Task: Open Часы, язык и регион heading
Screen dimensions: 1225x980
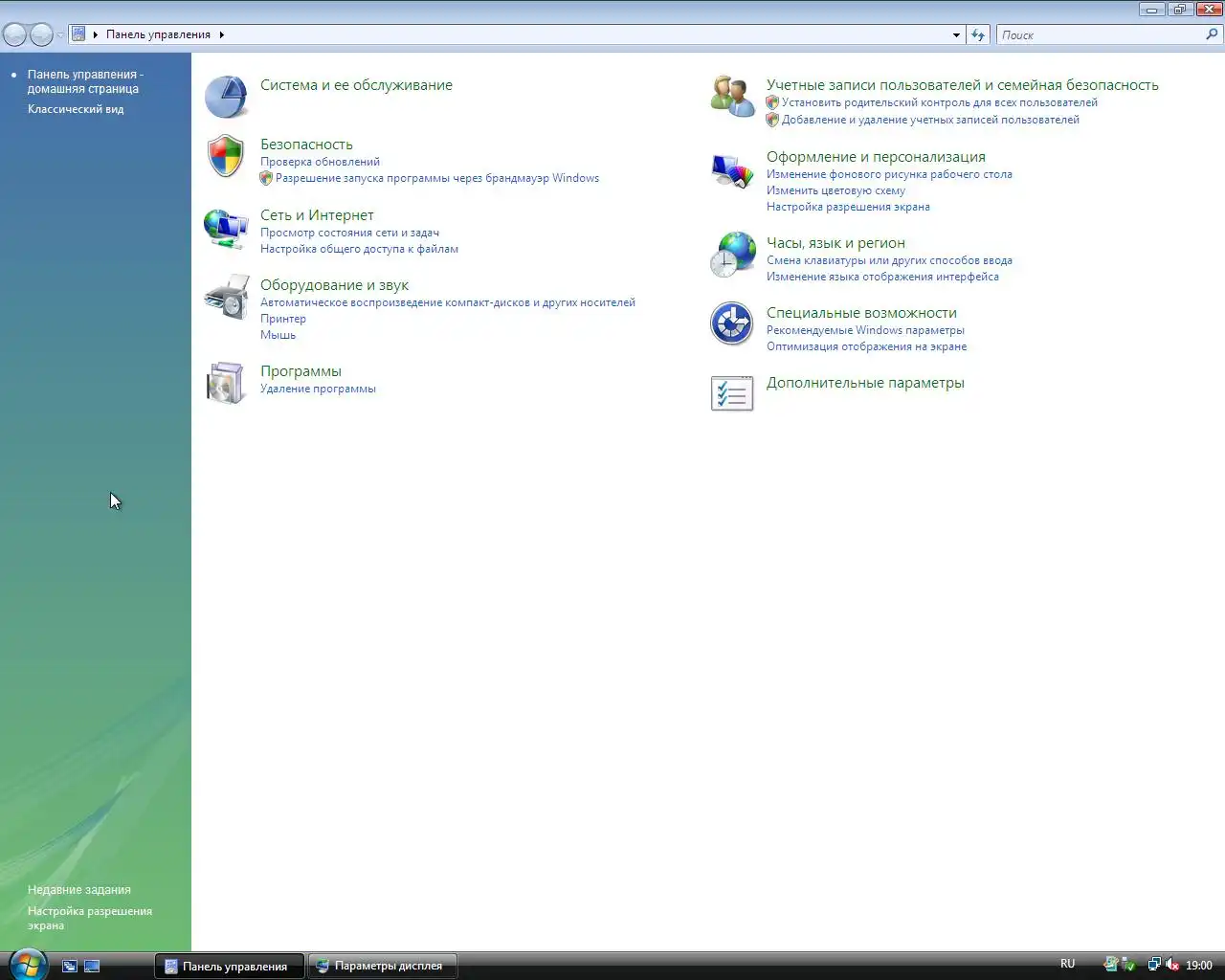Action: click(835, 243)
